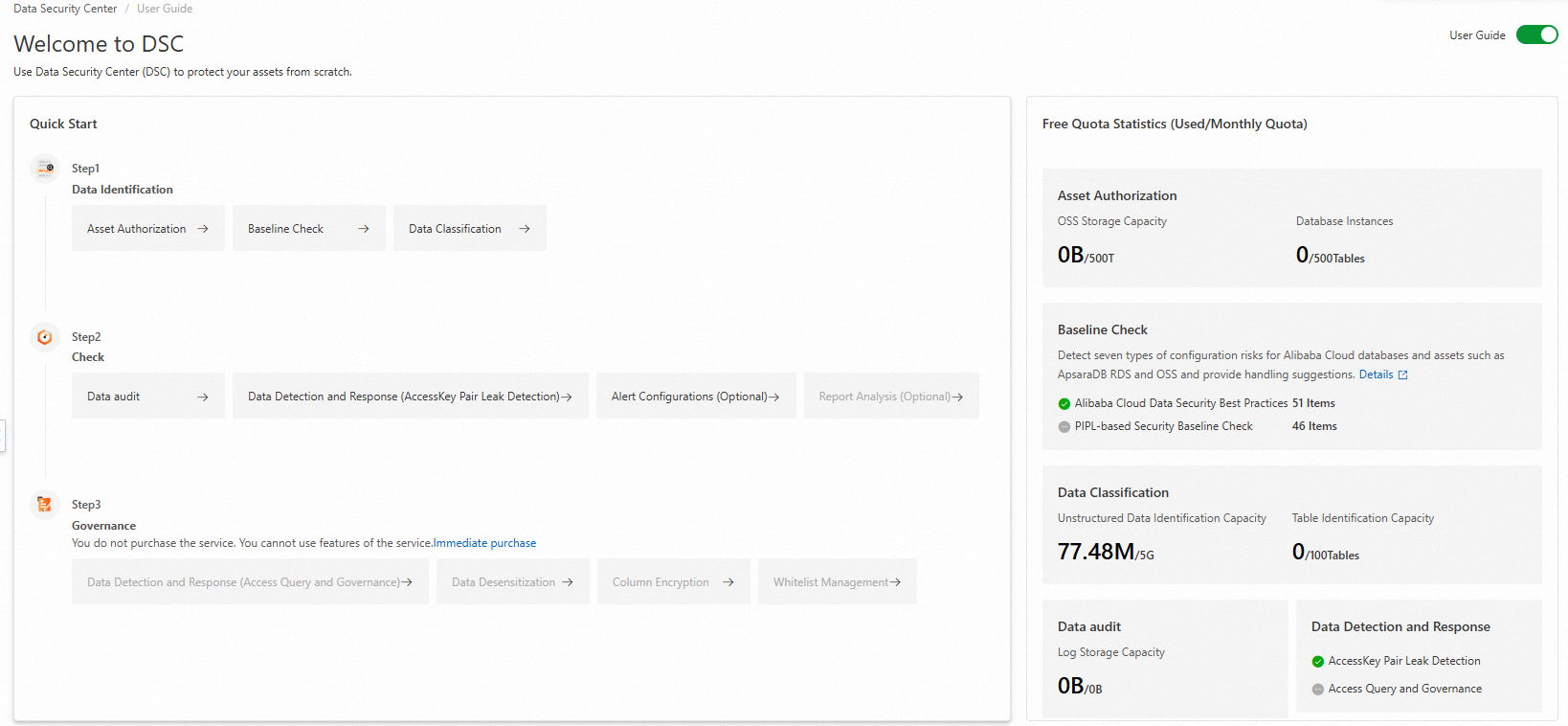Click the Data Classification quota card title

1113,492
